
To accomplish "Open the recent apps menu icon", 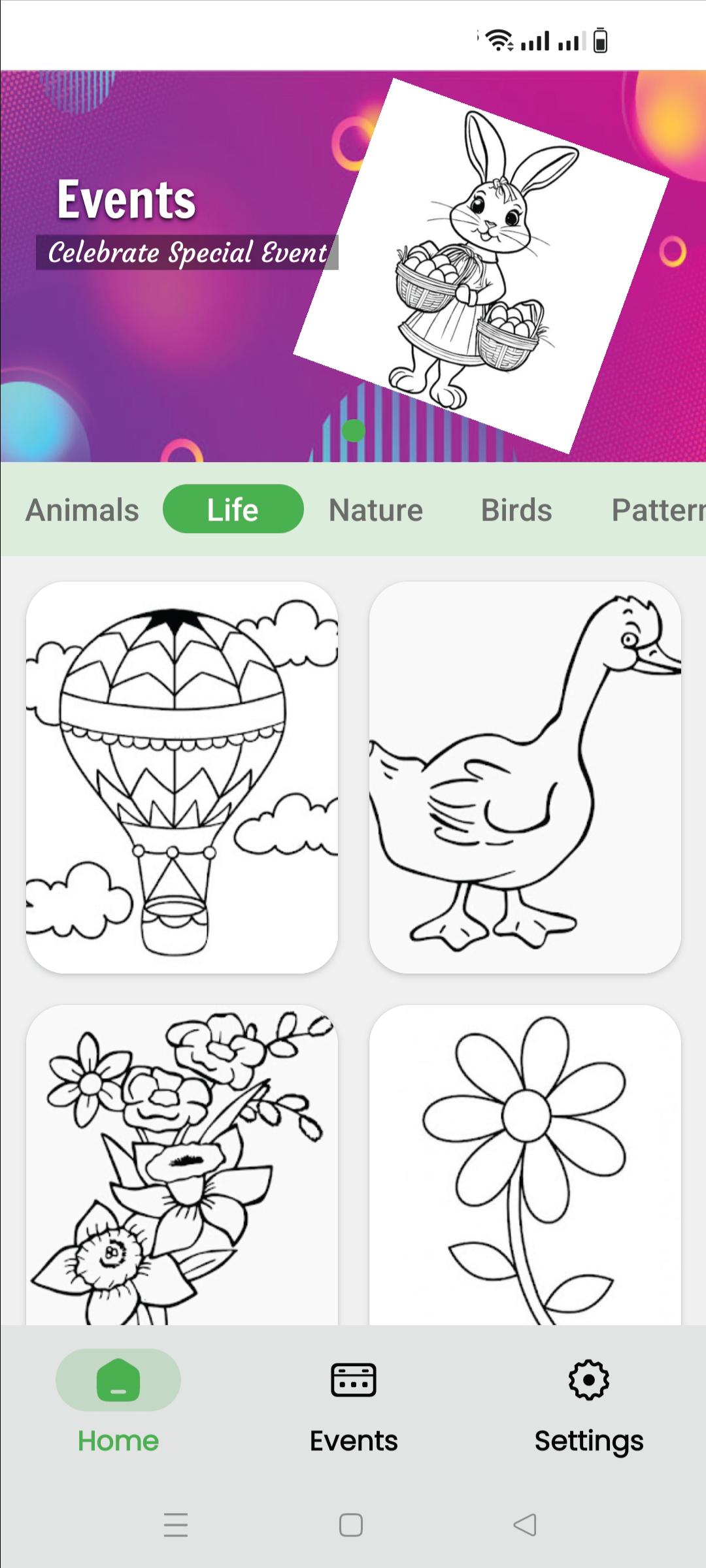I will pos(176,1525).
